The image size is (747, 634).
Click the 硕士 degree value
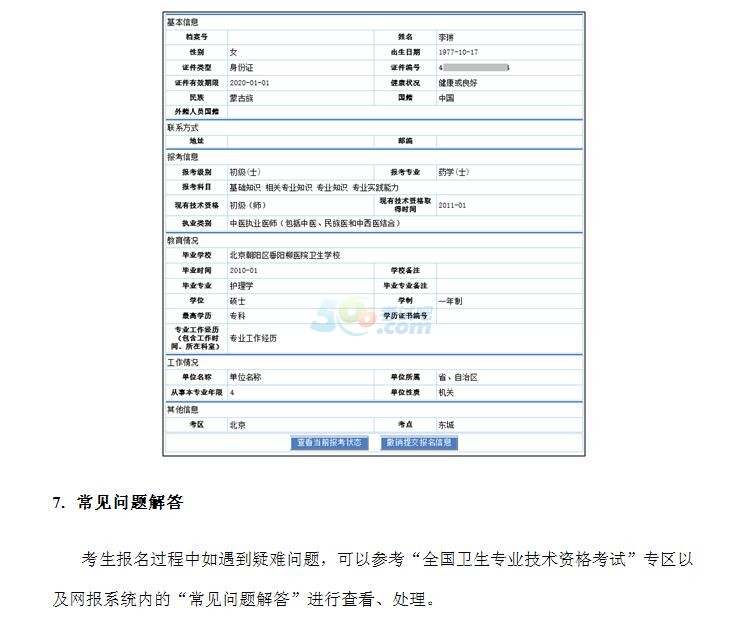click(x=238, y=301)
